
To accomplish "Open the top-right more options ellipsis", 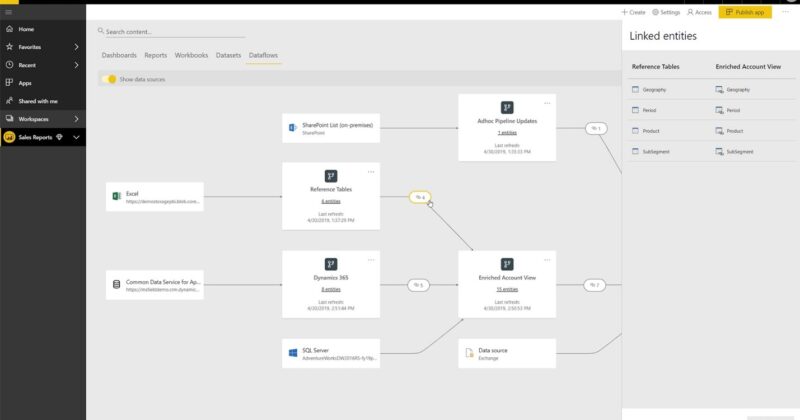I will coord(785,12).
